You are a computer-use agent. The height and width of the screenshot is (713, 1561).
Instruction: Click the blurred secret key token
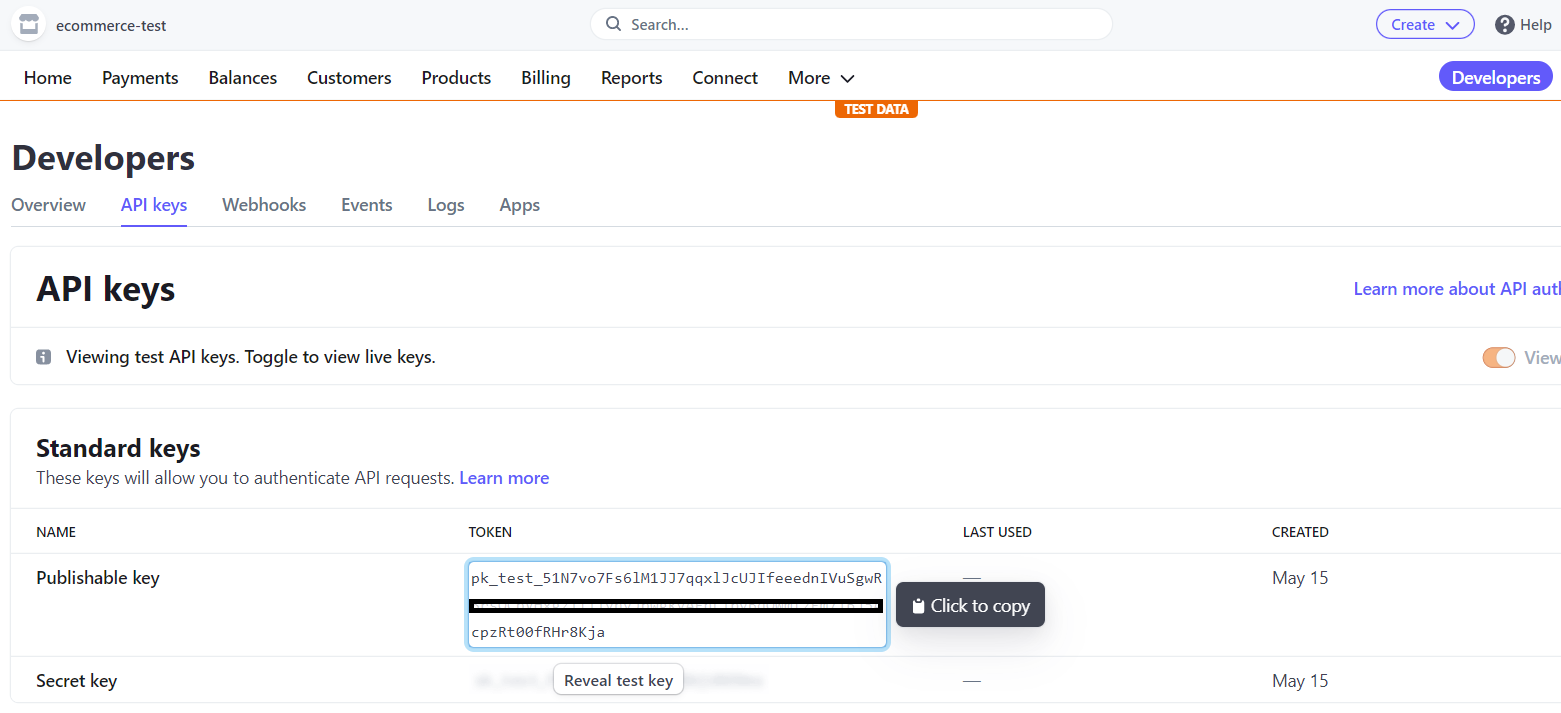(618, 681)
